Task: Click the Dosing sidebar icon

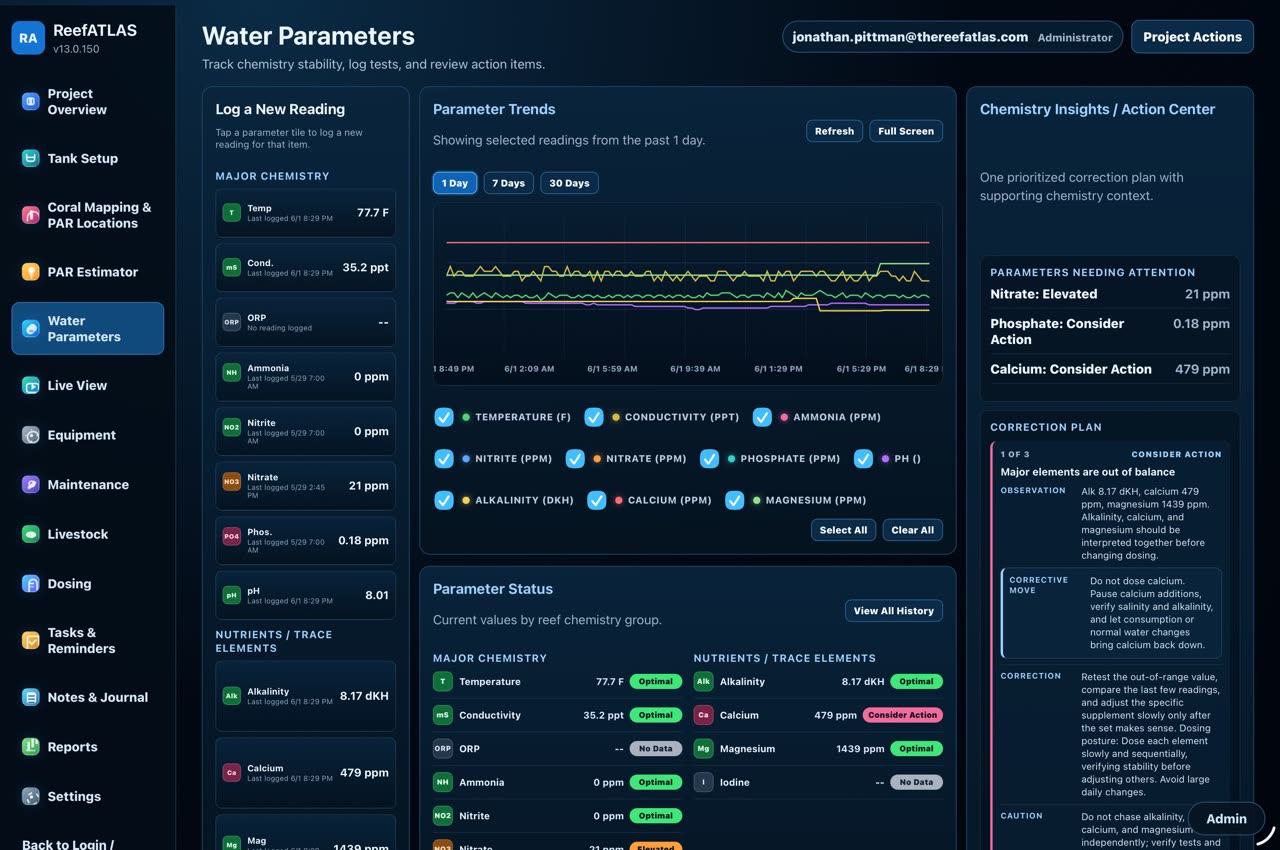Action: pos(30,584)
